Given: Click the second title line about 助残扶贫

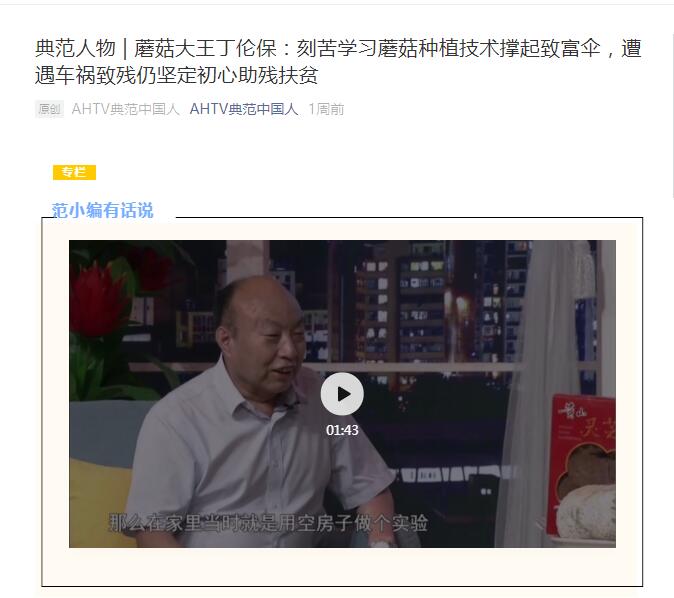Looking at the screenshot, I should pos(176,75).
